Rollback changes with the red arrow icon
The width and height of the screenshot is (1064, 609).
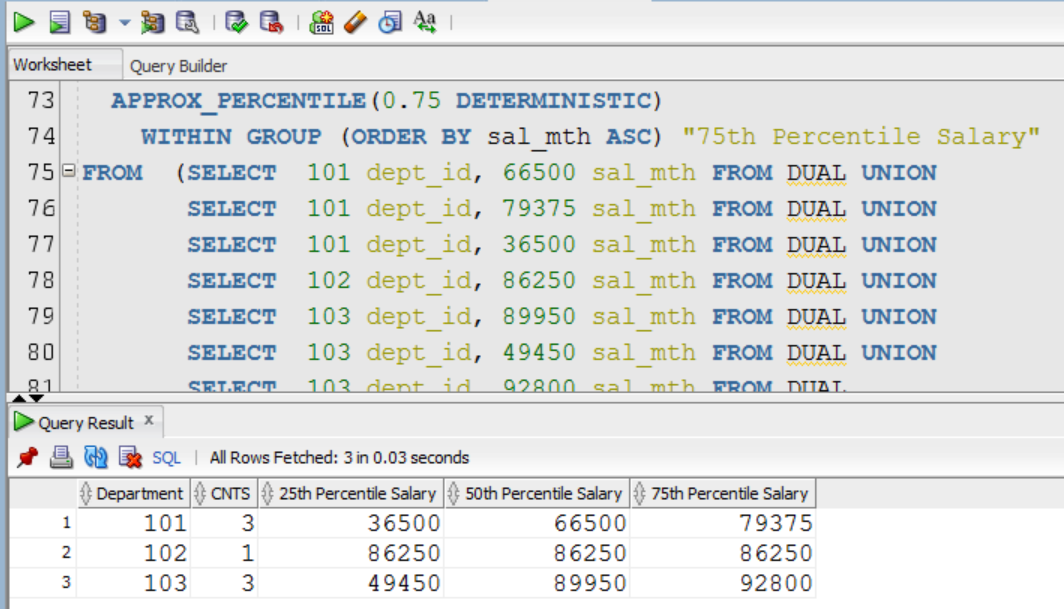(x=271, y=22)
